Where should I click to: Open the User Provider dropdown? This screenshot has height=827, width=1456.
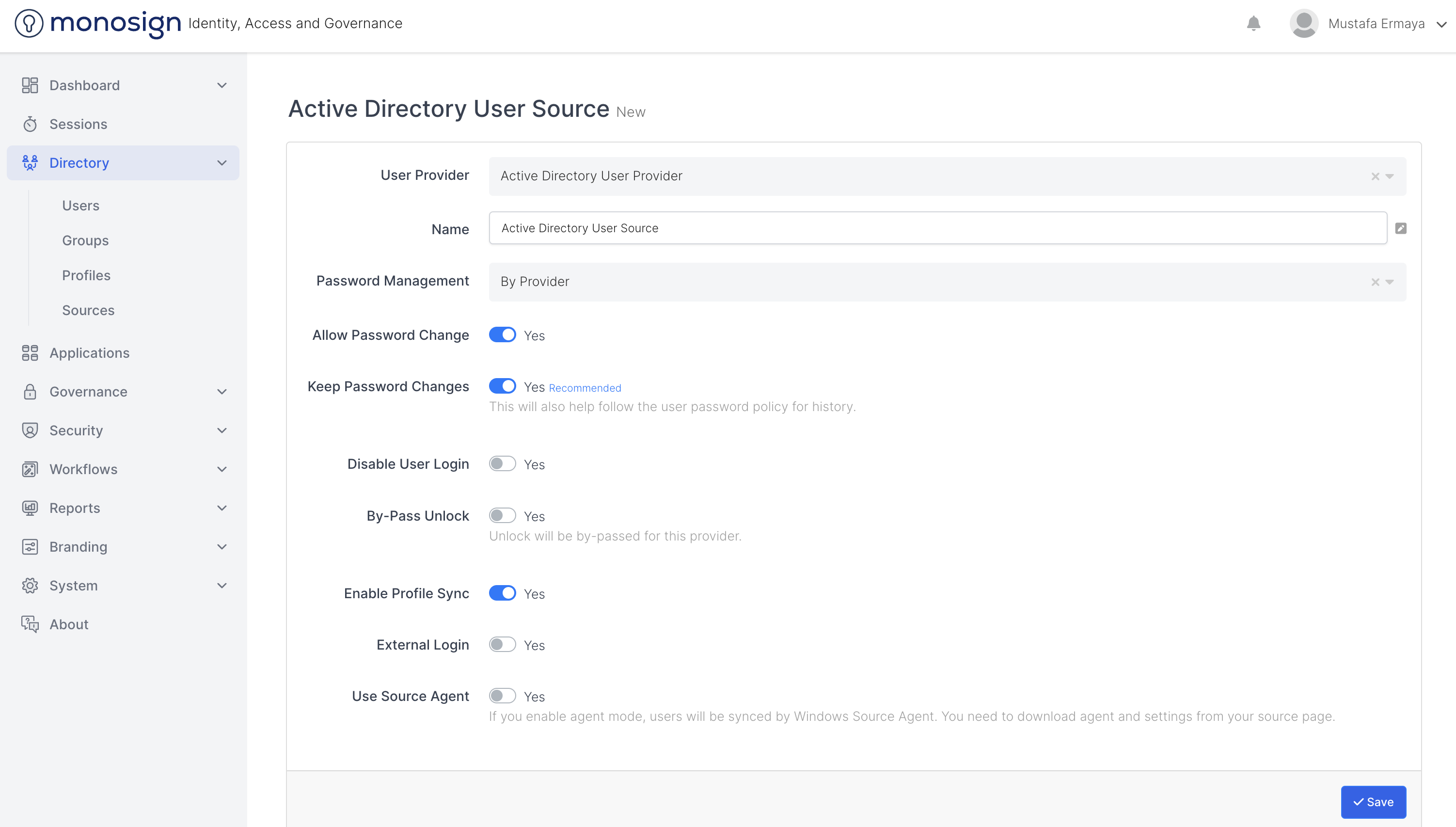(x=1389, y=176)
